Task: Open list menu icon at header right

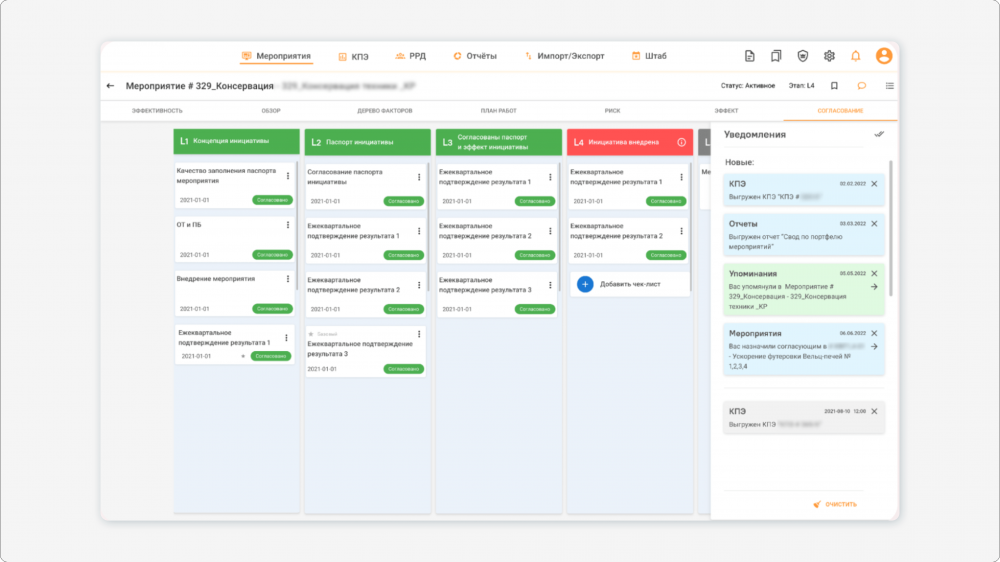Action: (890, 85)
